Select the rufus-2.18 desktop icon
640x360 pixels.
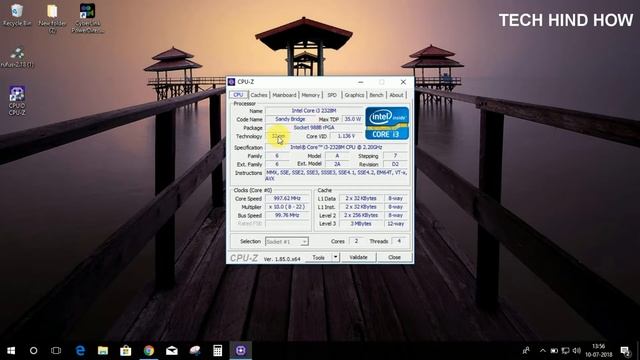[x=17, y=58]
